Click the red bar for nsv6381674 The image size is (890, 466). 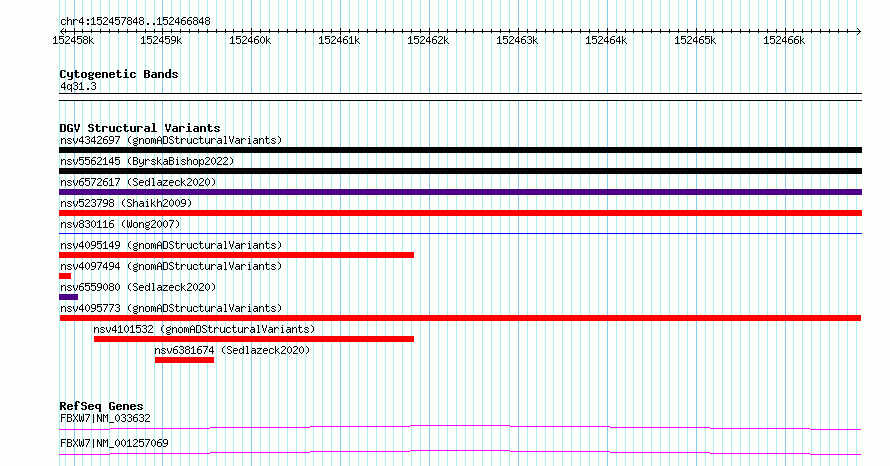184,360
